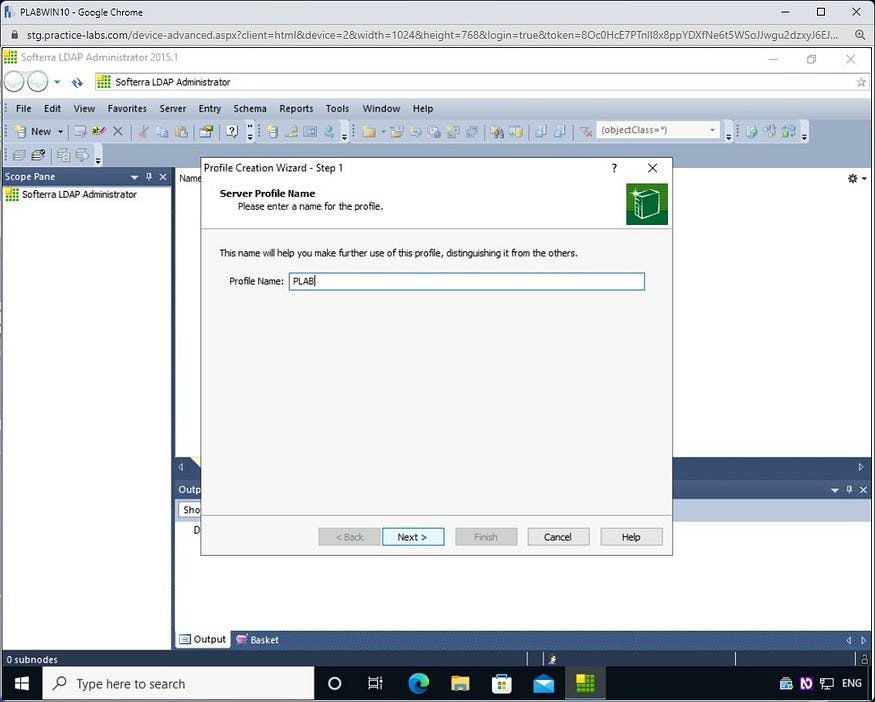Image resolution: width=875 pixels, height=702 pixels.
Task: Click the favorites star in address bar
Action: point(861,82)
